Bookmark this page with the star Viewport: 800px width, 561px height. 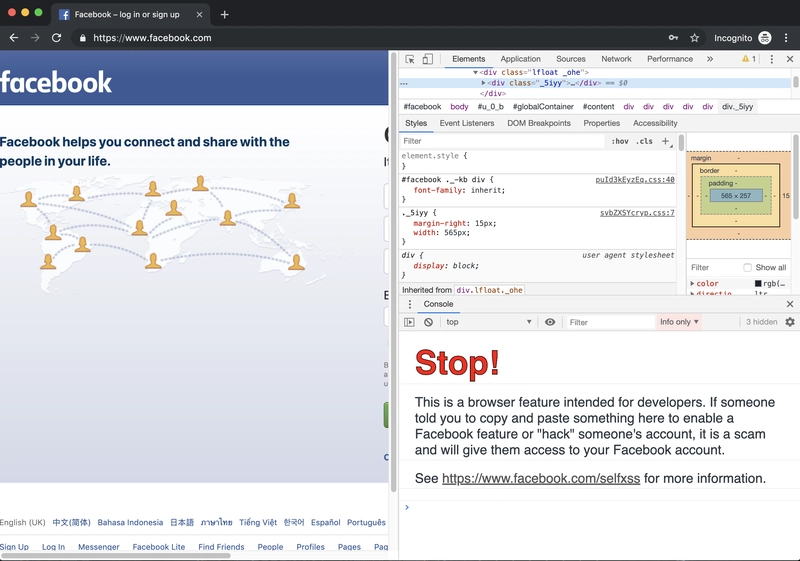tap(694, 38)
